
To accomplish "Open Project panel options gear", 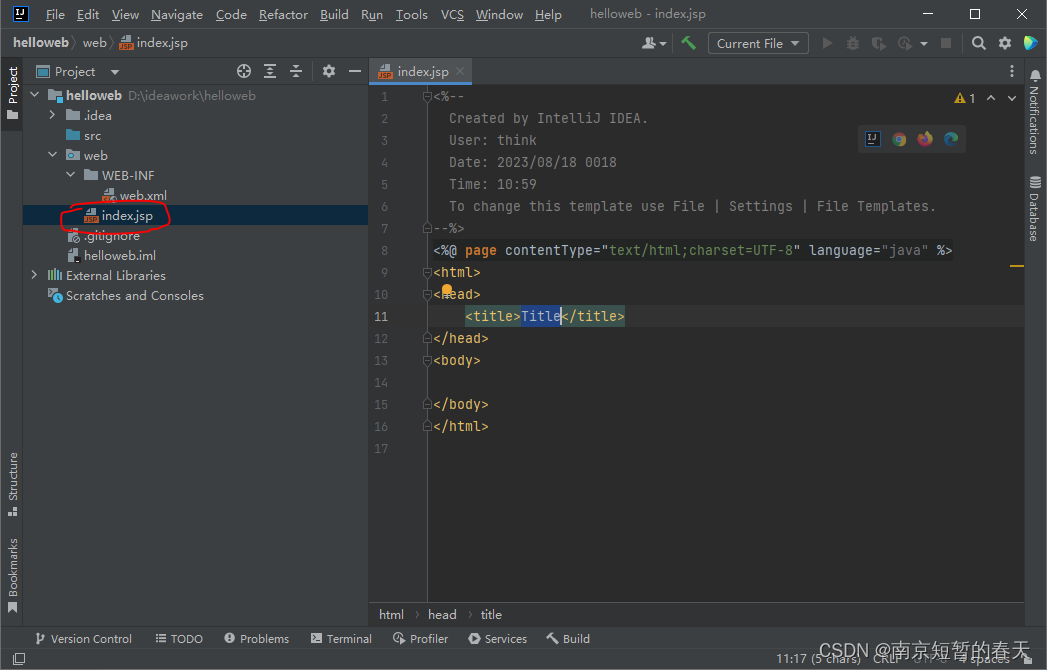I will tap(329, 71).
